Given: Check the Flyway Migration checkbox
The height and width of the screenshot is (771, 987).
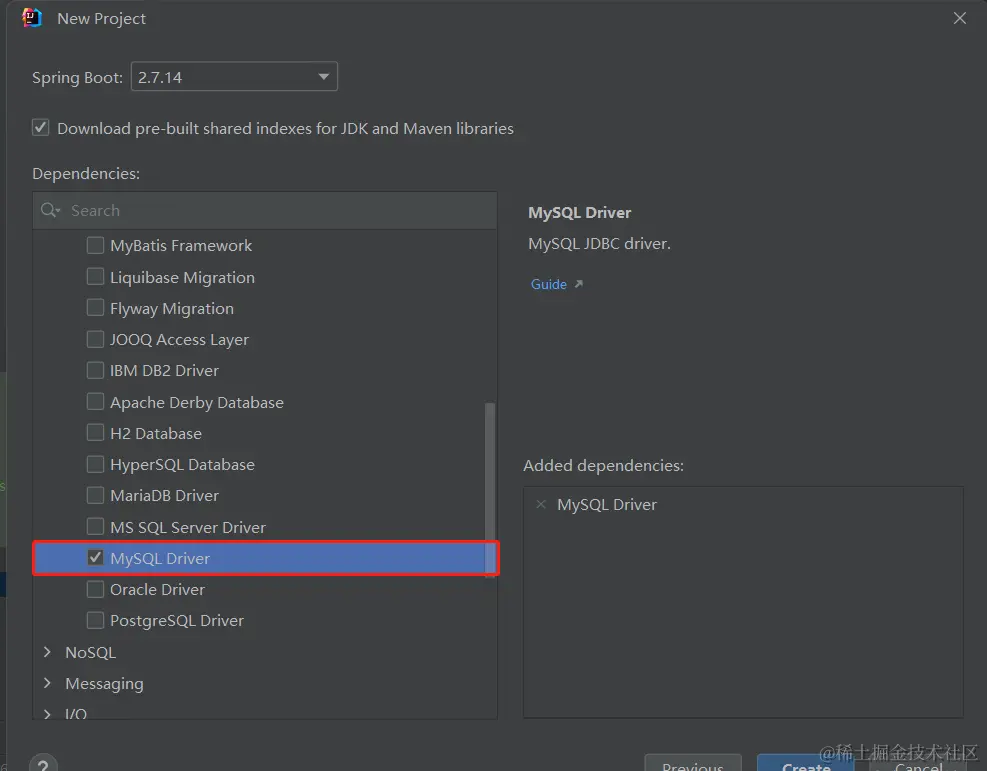Looking at the screenshot, I should [95, 308].
